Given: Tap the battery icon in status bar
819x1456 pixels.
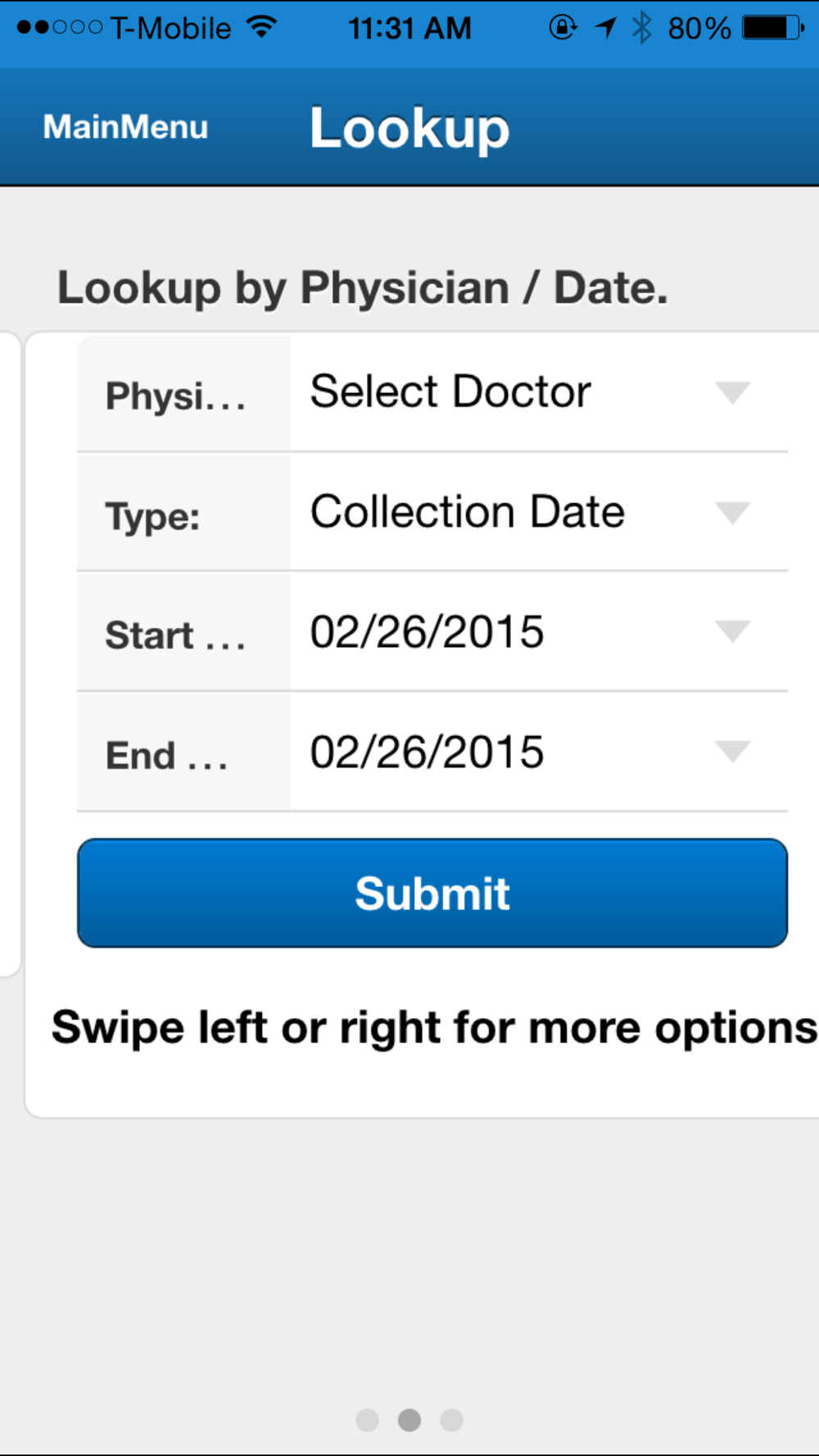Looking at the screenshot, I should (x=773, y=28).
